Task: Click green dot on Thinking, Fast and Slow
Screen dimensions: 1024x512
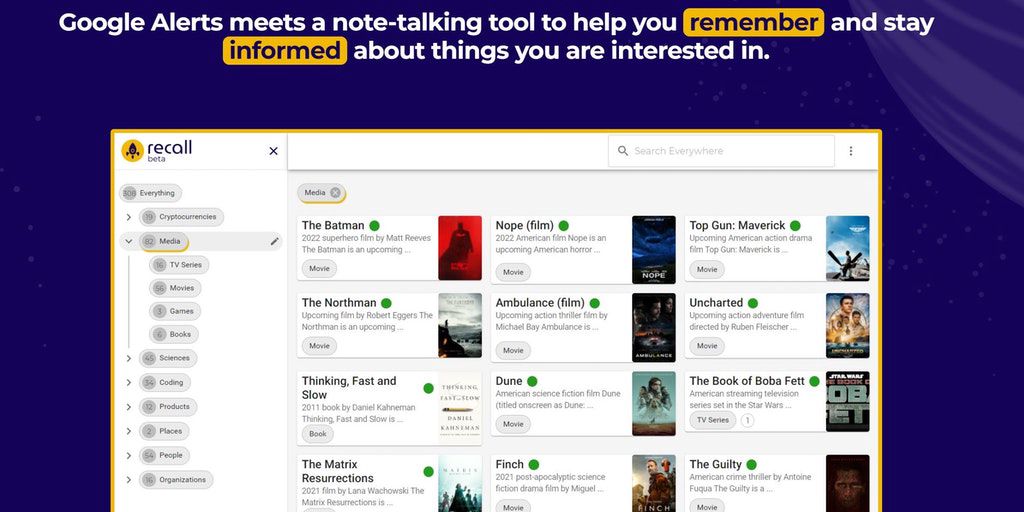Action: point(428,388)
